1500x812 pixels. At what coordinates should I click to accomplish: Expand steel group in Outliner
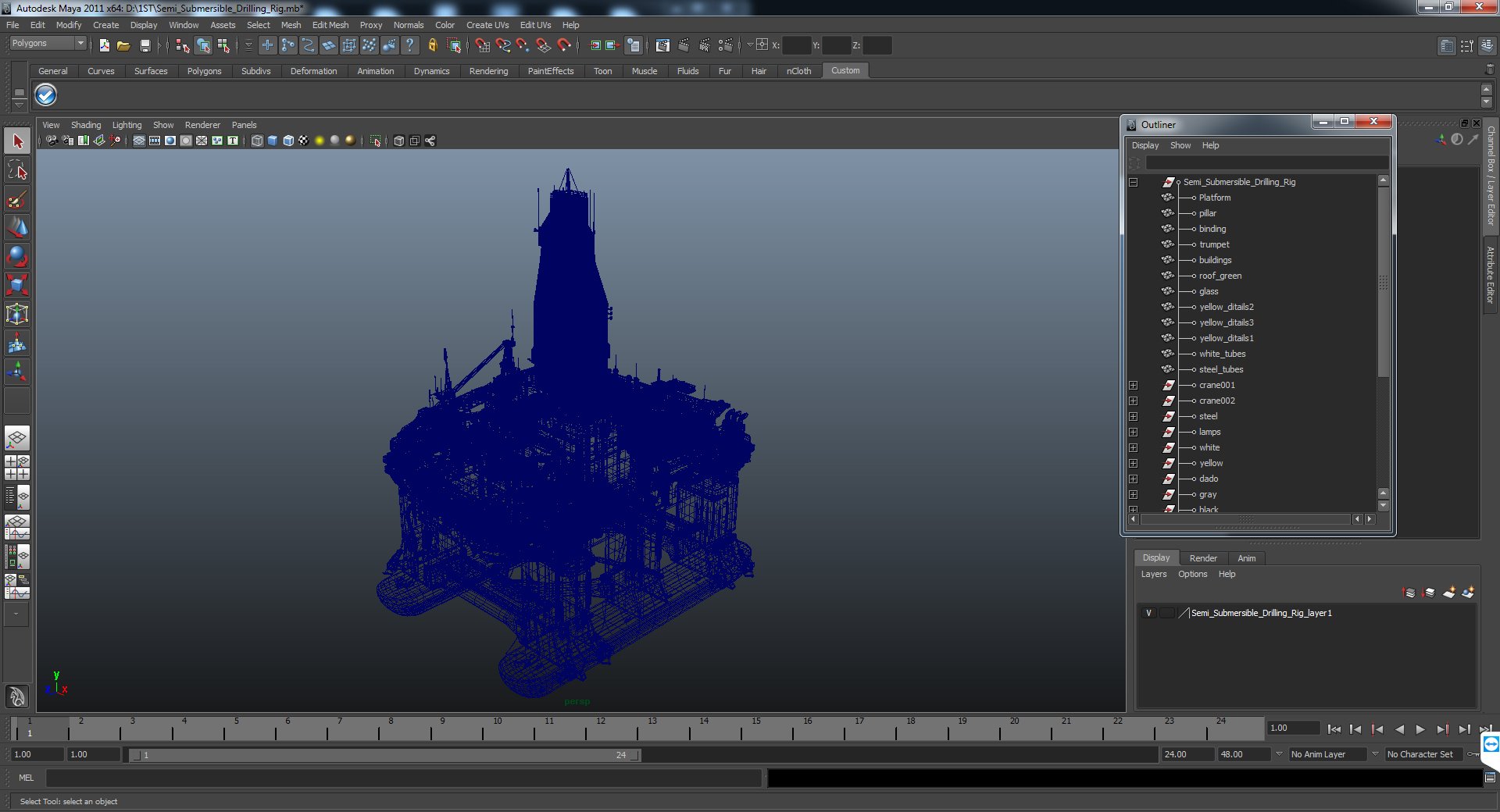click(x=1133, y=416)
